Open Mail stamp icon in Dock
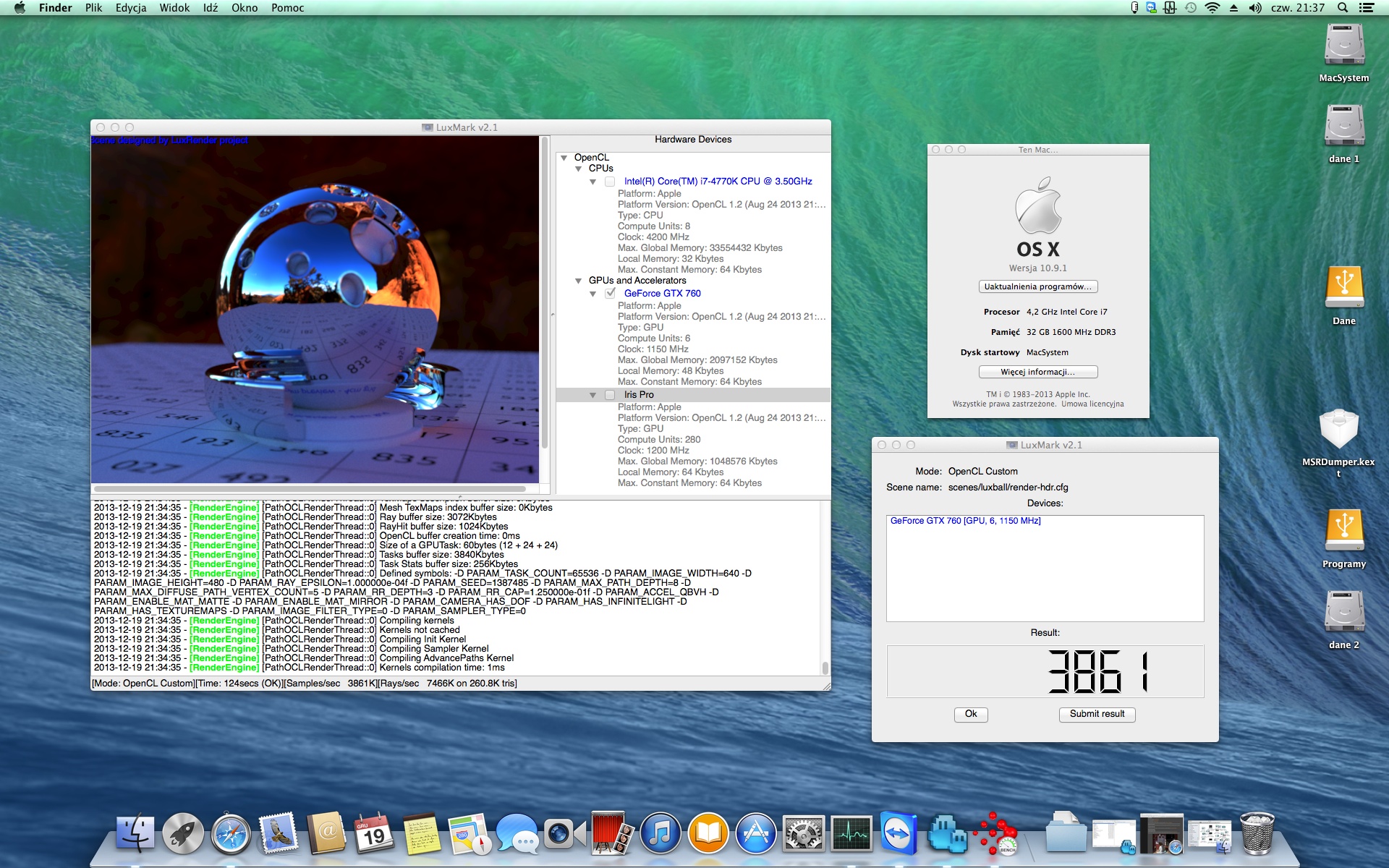 (x=279, y=834)
